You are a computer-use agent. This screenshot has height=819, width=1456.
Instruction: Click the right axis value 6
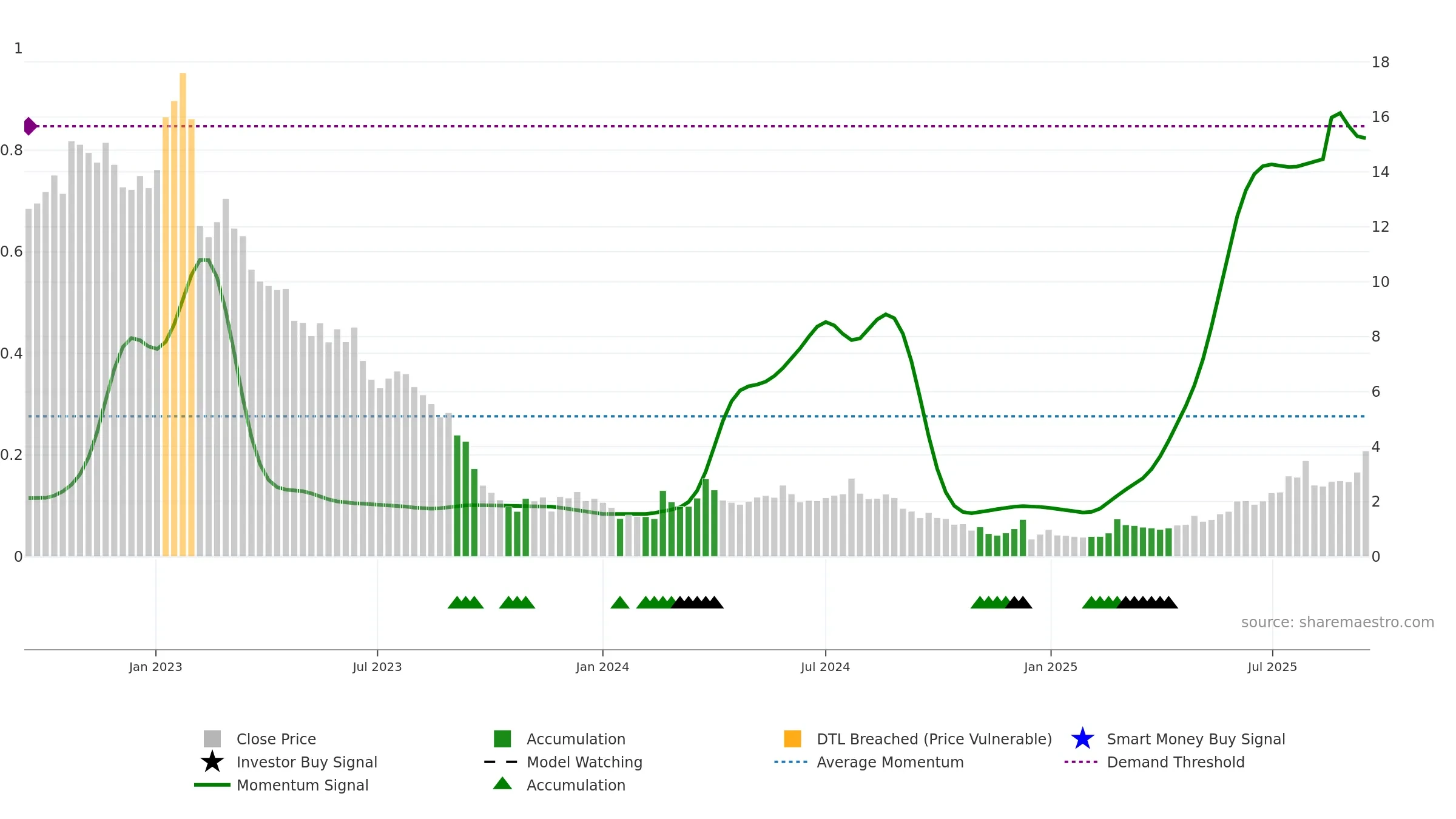pos(1376,391)
